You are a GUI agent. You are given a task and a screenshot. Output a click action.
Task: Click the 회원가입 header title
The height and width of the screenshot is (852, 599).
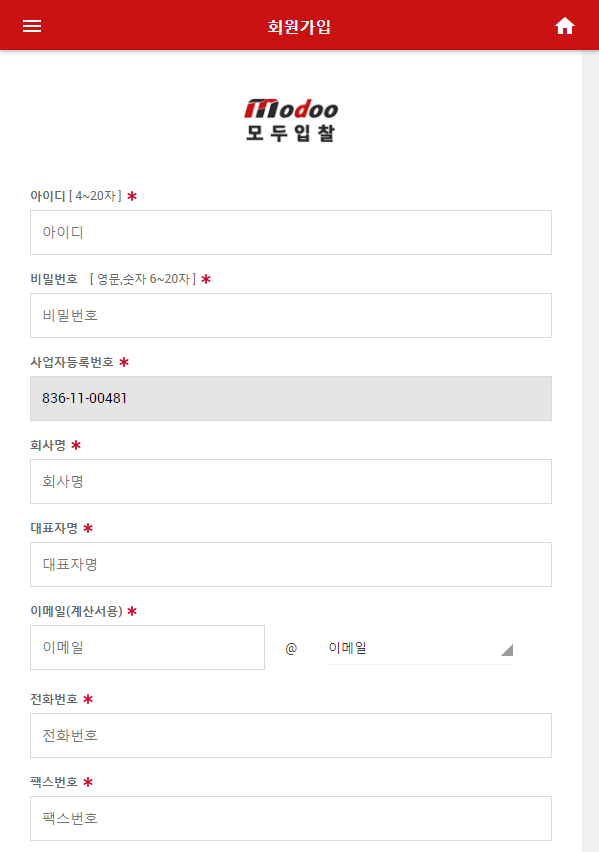click(299, 27)
